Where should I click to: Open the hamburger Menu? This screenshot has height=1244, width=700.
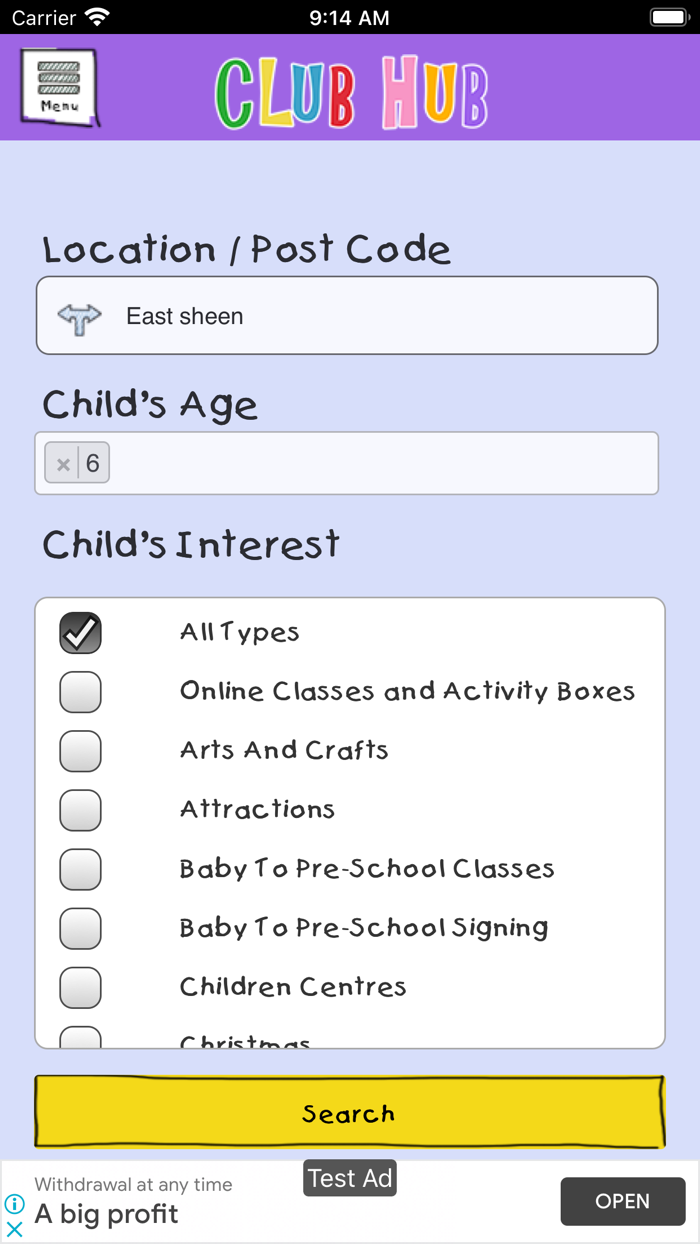(x=58, y=87)
